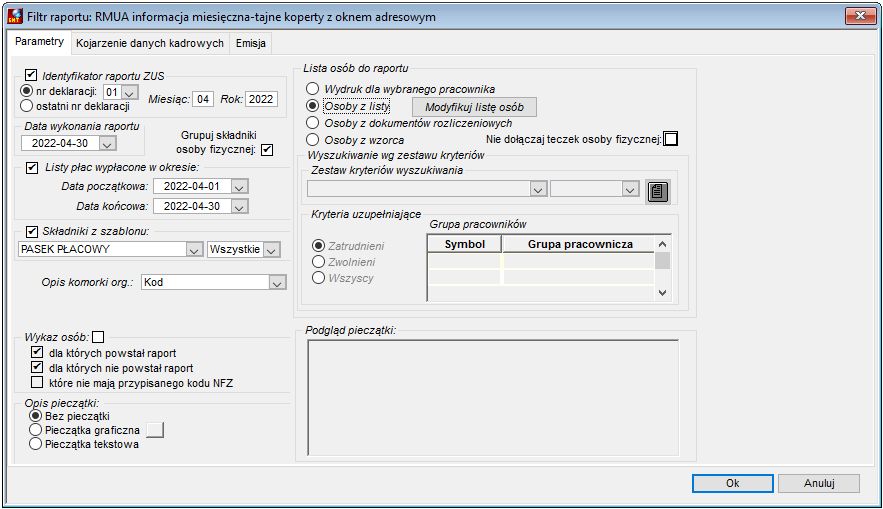This screenshot has width=883, height=509.
Task: Switch to the Parametry tab
Action: pos(39,42)
